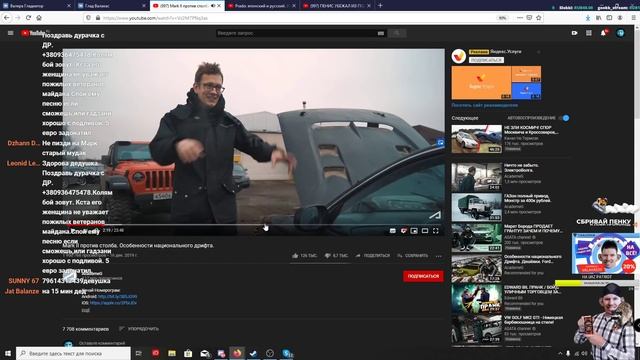Seek using the video progress bar

253,224
